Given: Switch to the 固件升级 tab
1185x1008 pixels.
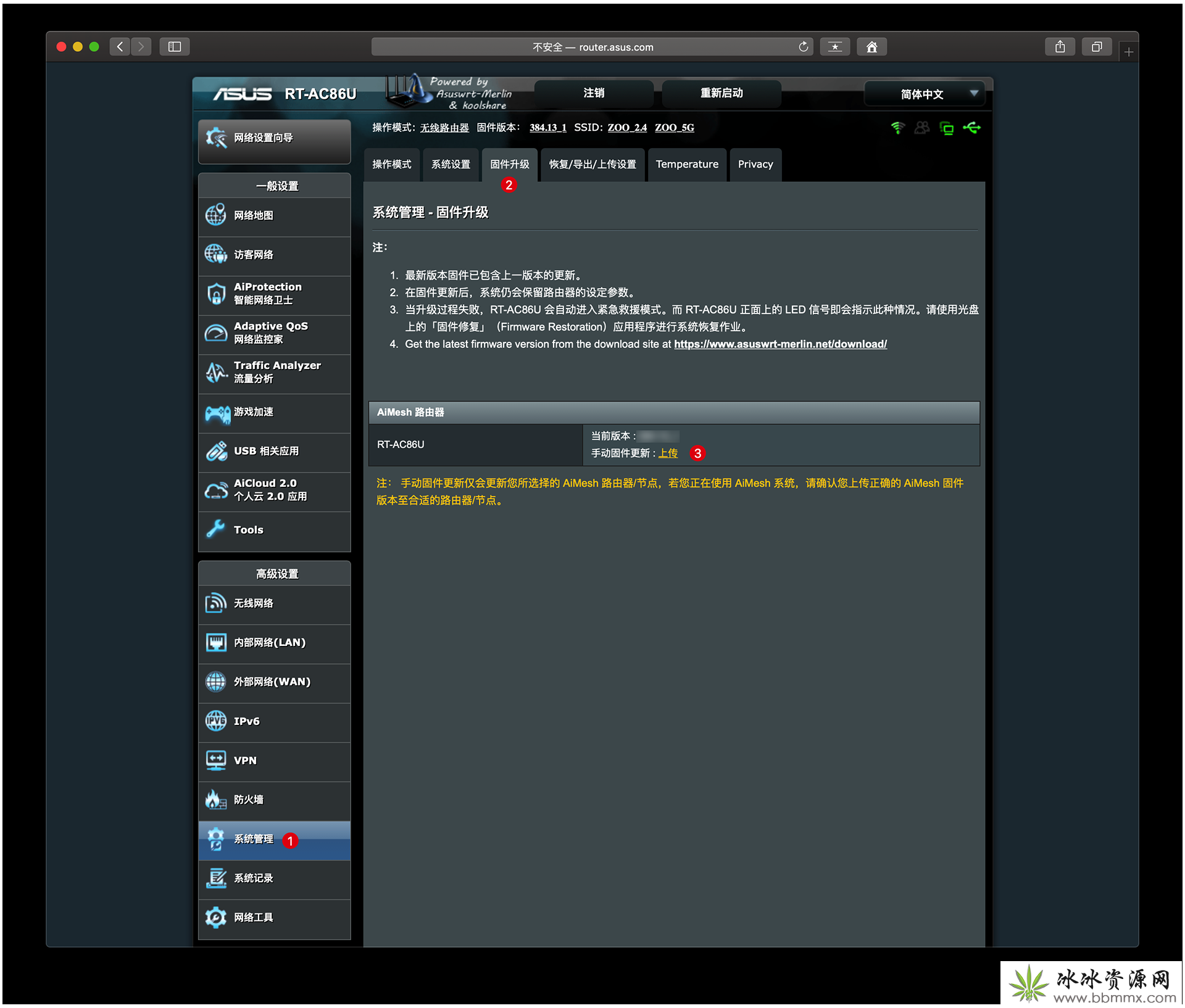Looking at the screenshot, I should pyautogui.click(x=510, y=165).
